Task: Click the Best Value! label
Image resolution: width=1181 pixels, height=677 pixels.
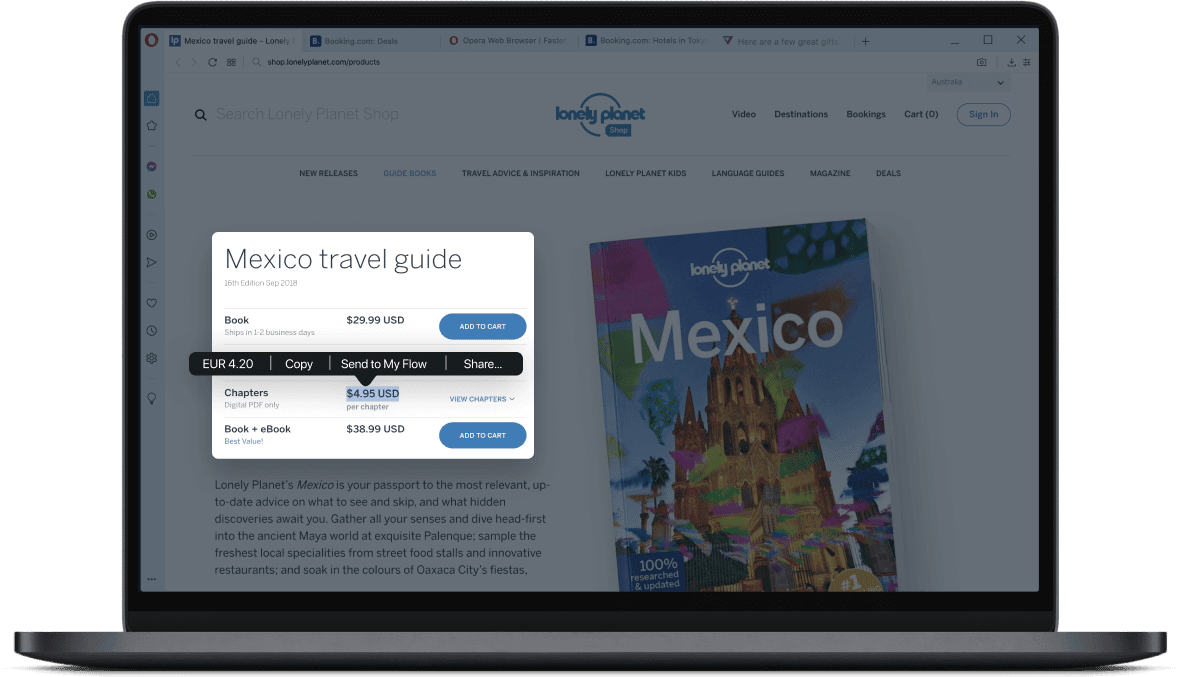Action: [x=244, y=441]
